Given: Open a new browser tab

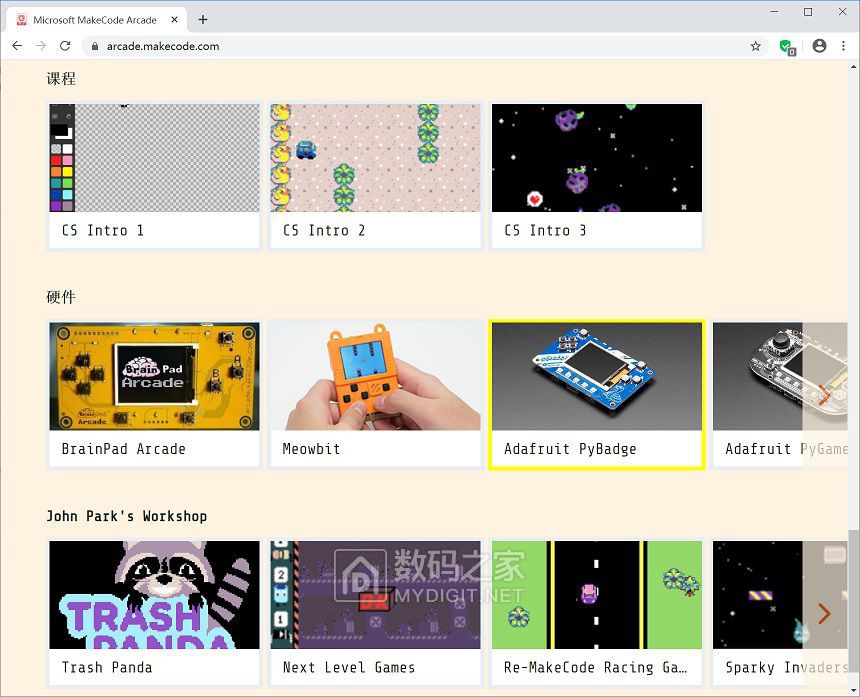Looking at the screenshot, I should (203, 19).
